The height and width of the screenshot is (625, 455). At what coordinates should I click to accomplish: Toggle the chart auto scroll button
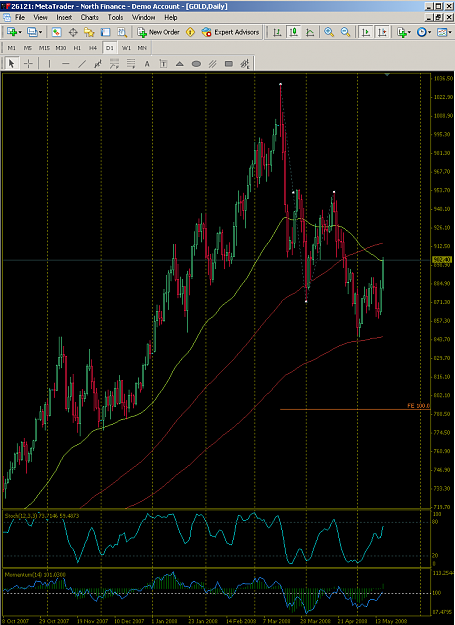tap(365, 32)
